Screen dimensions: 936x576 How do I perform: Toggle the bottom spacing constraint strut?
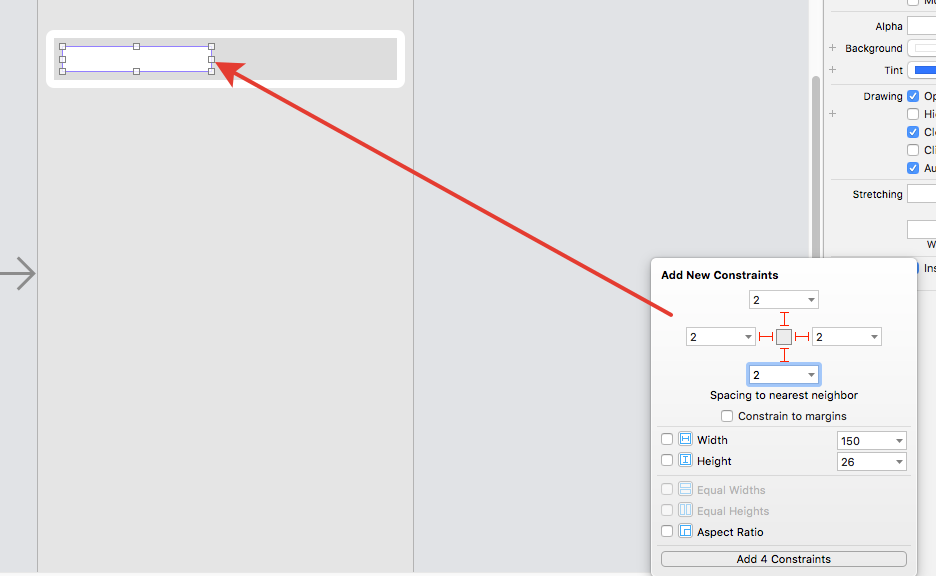pos(784,355)
